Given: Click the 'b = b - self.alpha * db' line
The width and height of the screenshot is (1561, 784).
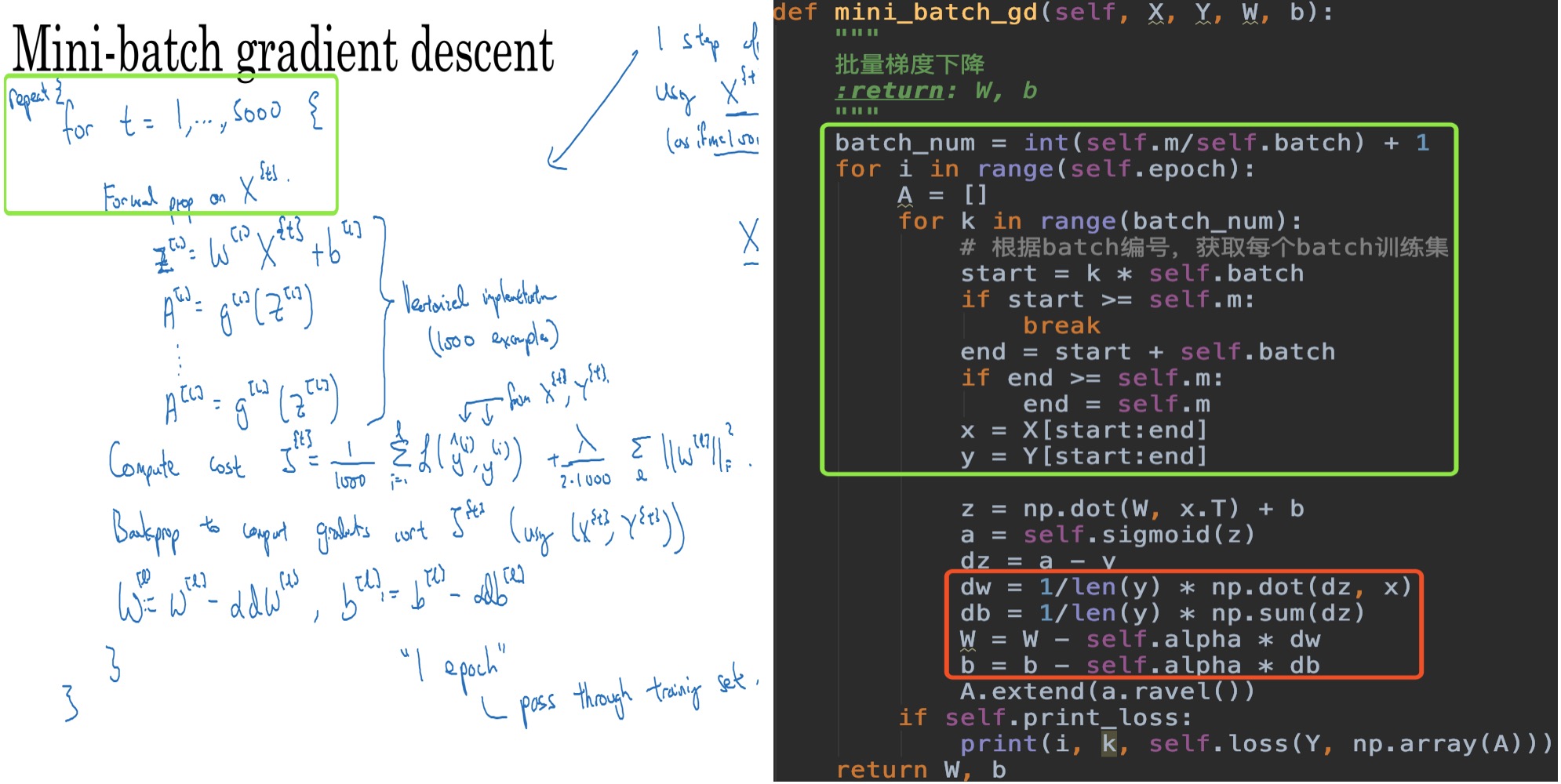Looking at the screenshot, I should pos(1140,666).
